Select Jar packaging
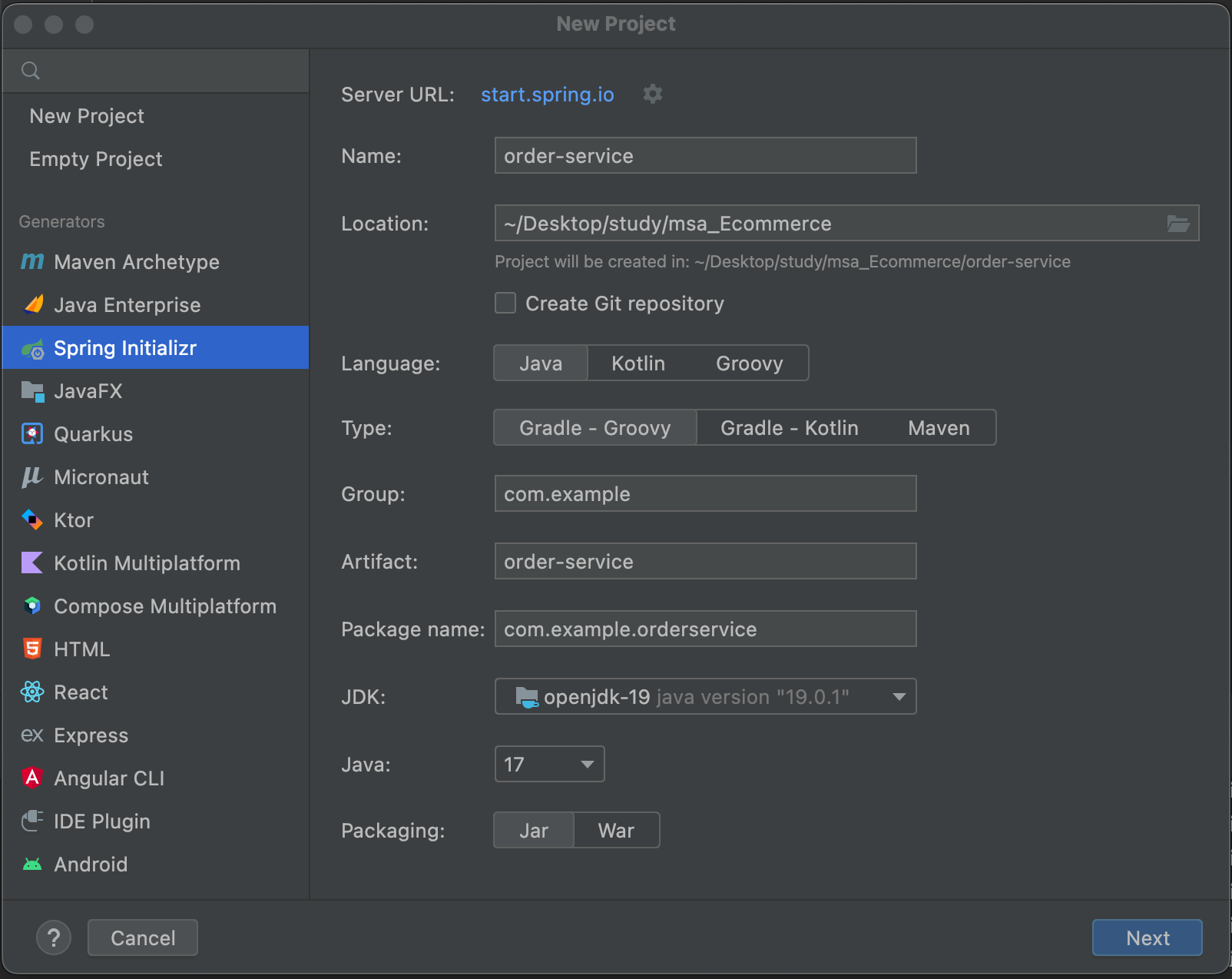This screenshot has height=979, width=1232. 534,831
